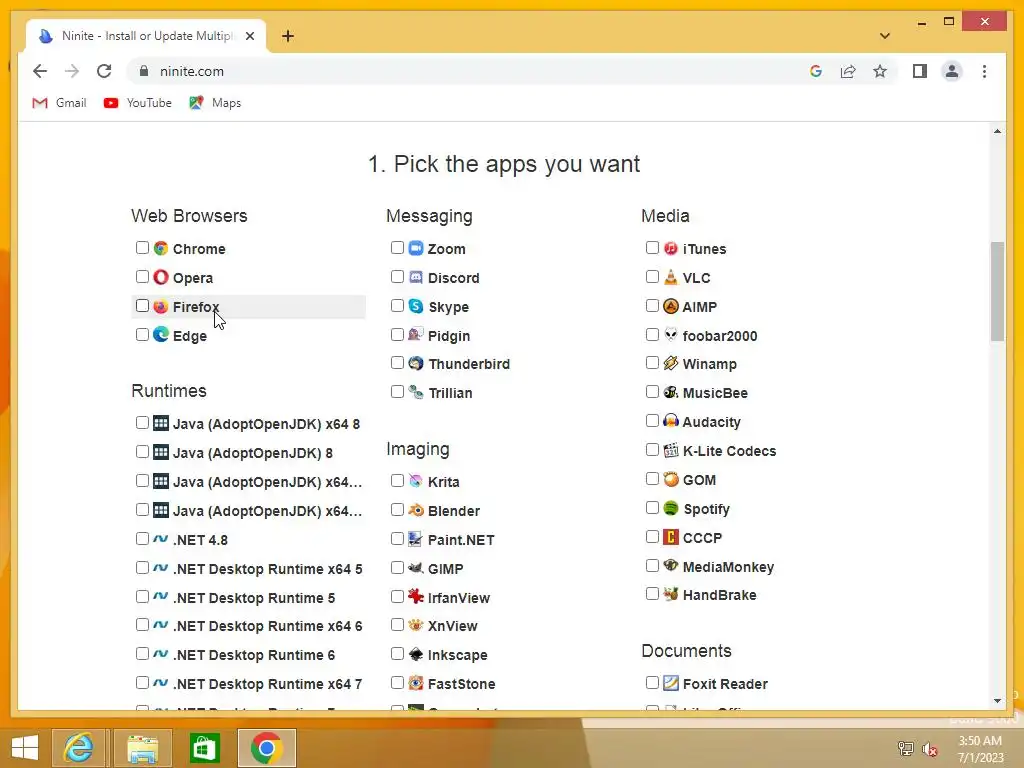Viewport: 1024px width, 768px height.
Task: Click the Chrome app icon in Web Browsers
Action: tap(161, 248)
